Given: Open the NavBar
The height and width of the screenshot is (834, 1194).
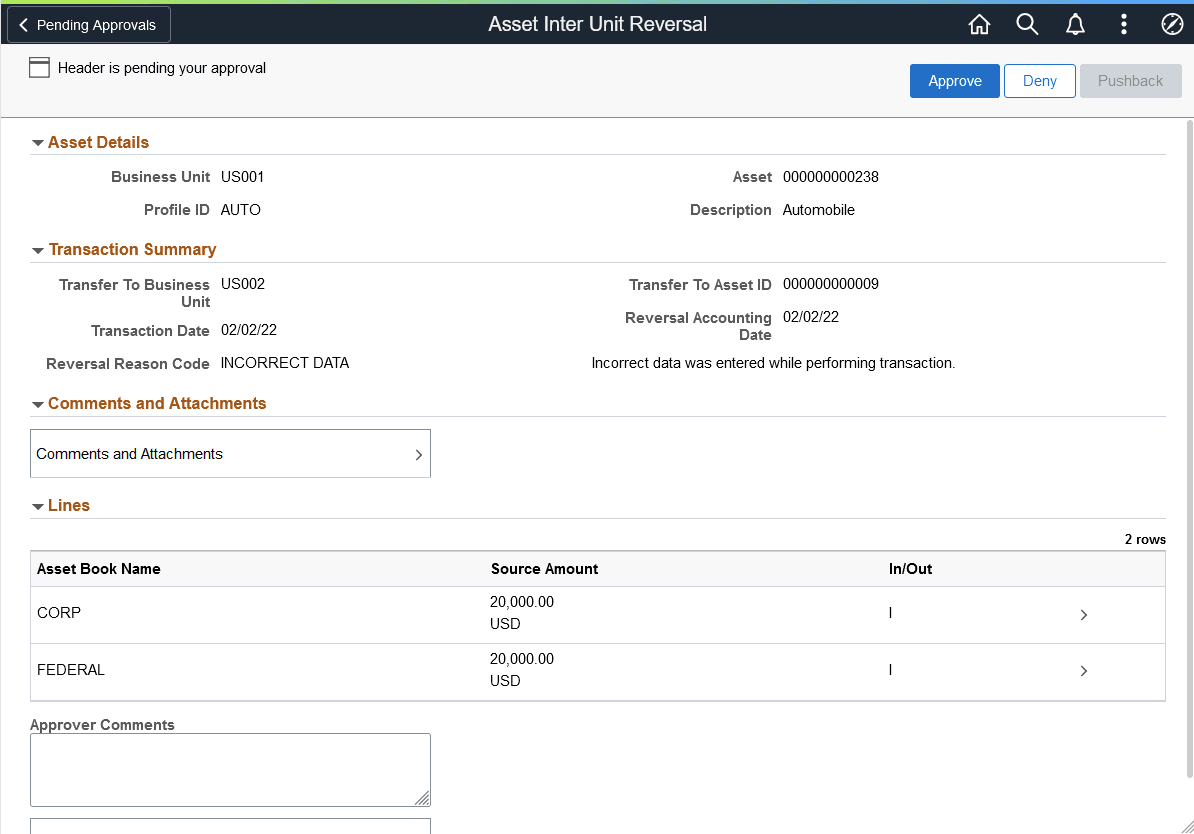Looking at the screenshot, I should point(1171,23).
